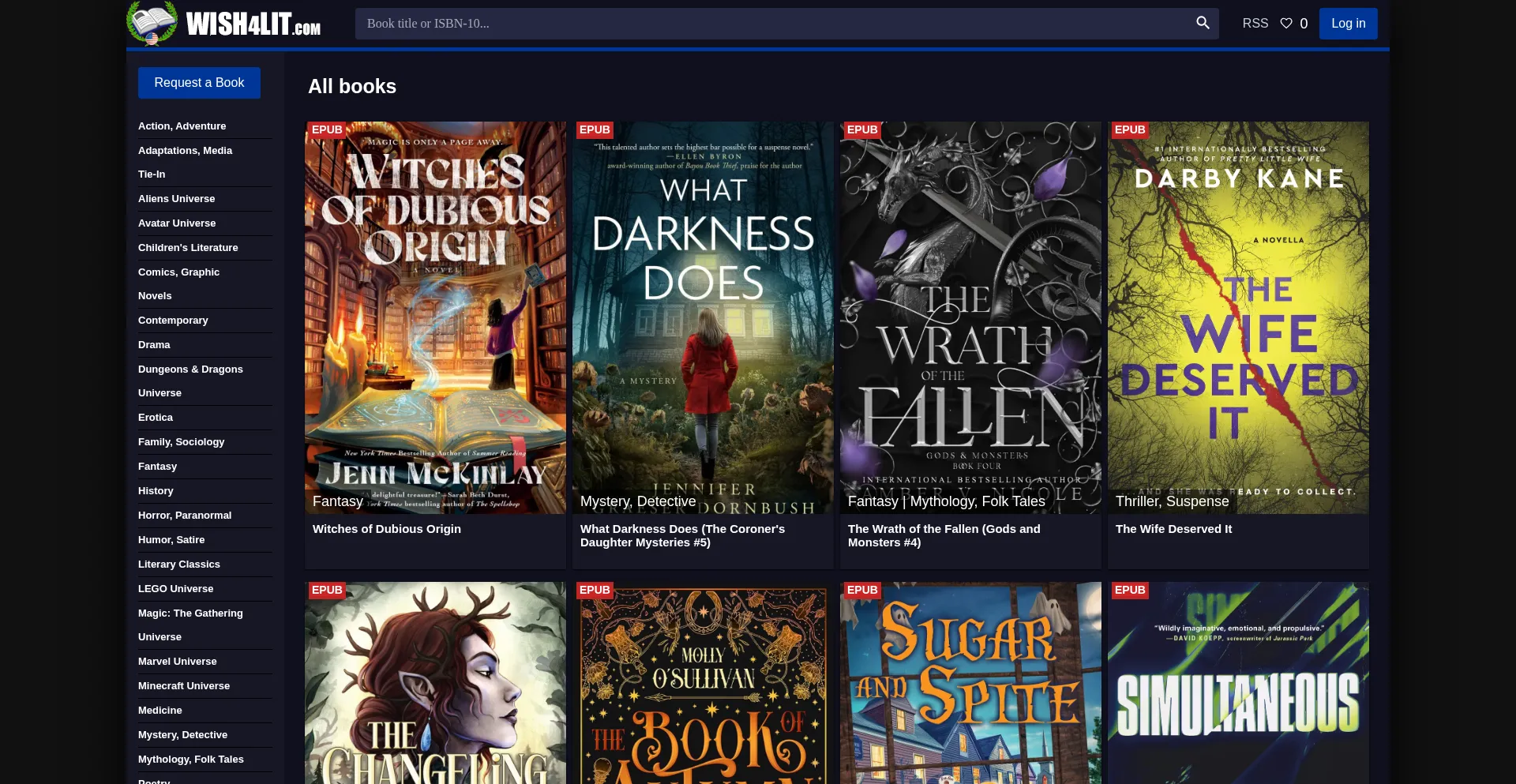The height and width of the screenshot is (784, 1516).
Task: Click EPUB badge on Sugar and Spite
Action: point(861,590)
